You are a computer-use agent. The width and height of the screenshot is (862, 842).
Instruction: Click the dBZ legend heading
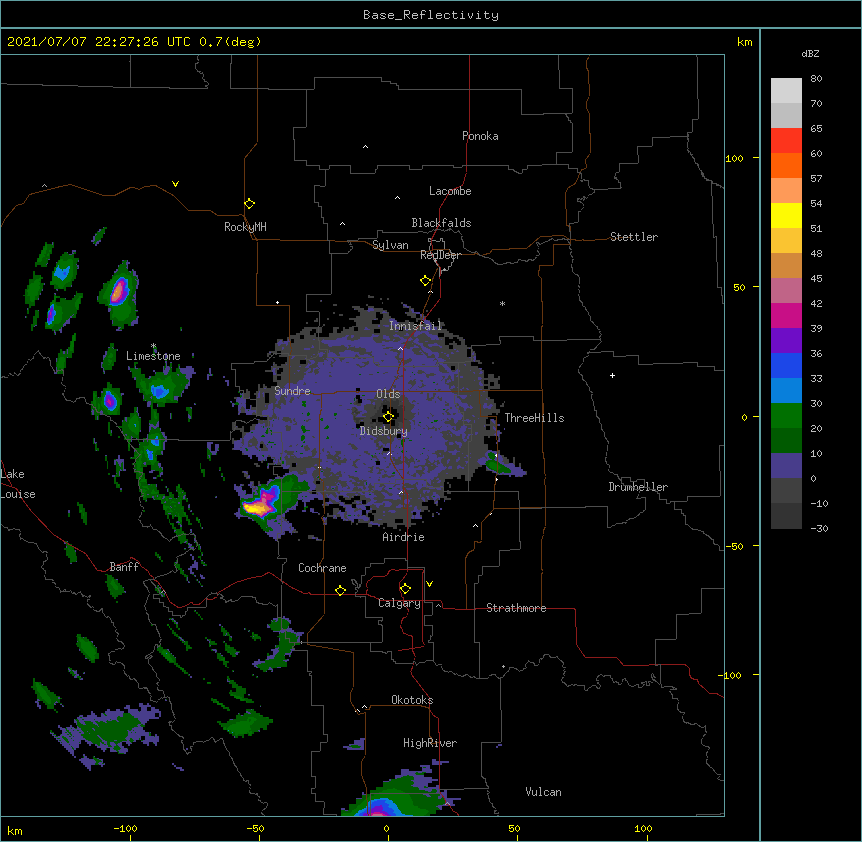(x=810, y=53)
